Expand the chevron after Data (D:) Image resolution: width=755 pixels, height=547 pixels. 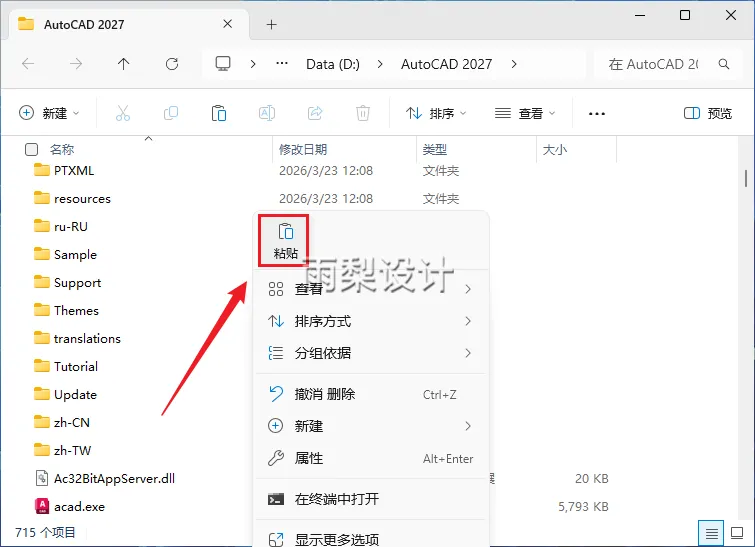tap(380, 64)
